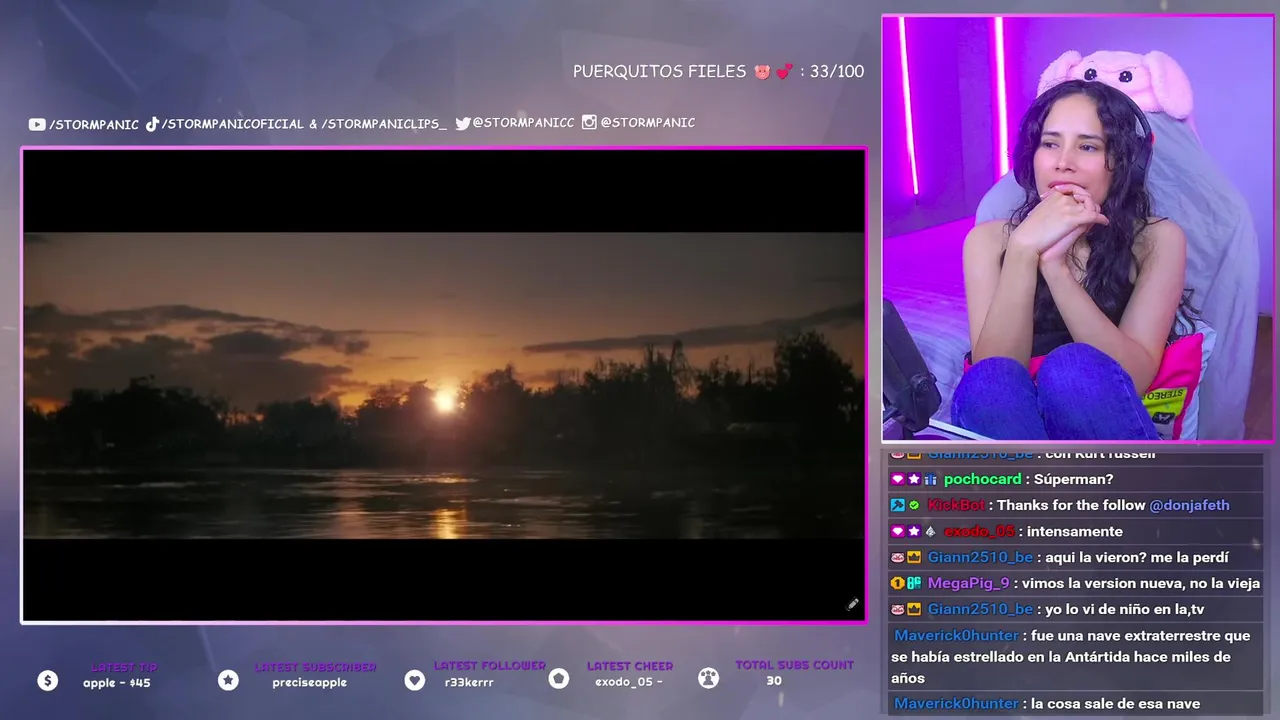Click the heart icon beside Latest Follower
The width and height of the screenshot is (1280, 720).
[x=414, y=680]
